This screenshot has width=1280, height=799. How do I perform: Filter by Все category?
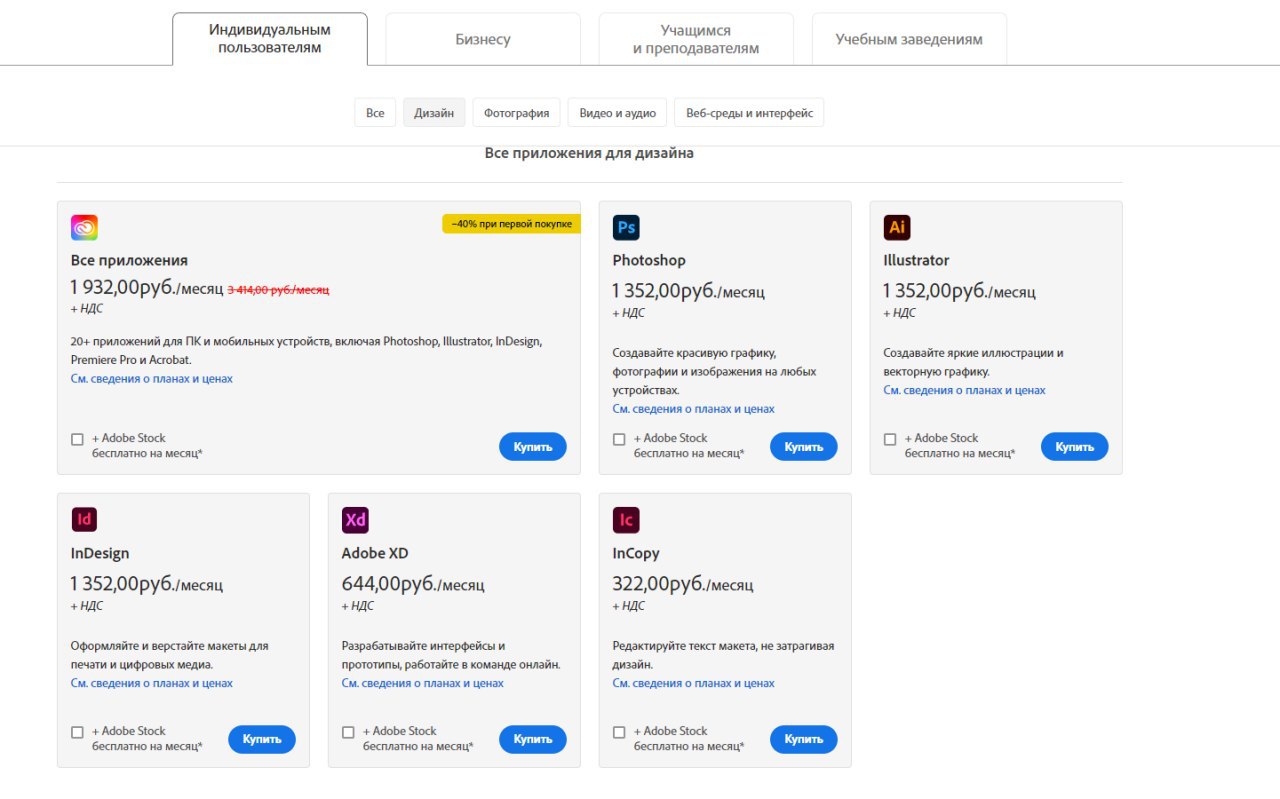tap(375, 113)
